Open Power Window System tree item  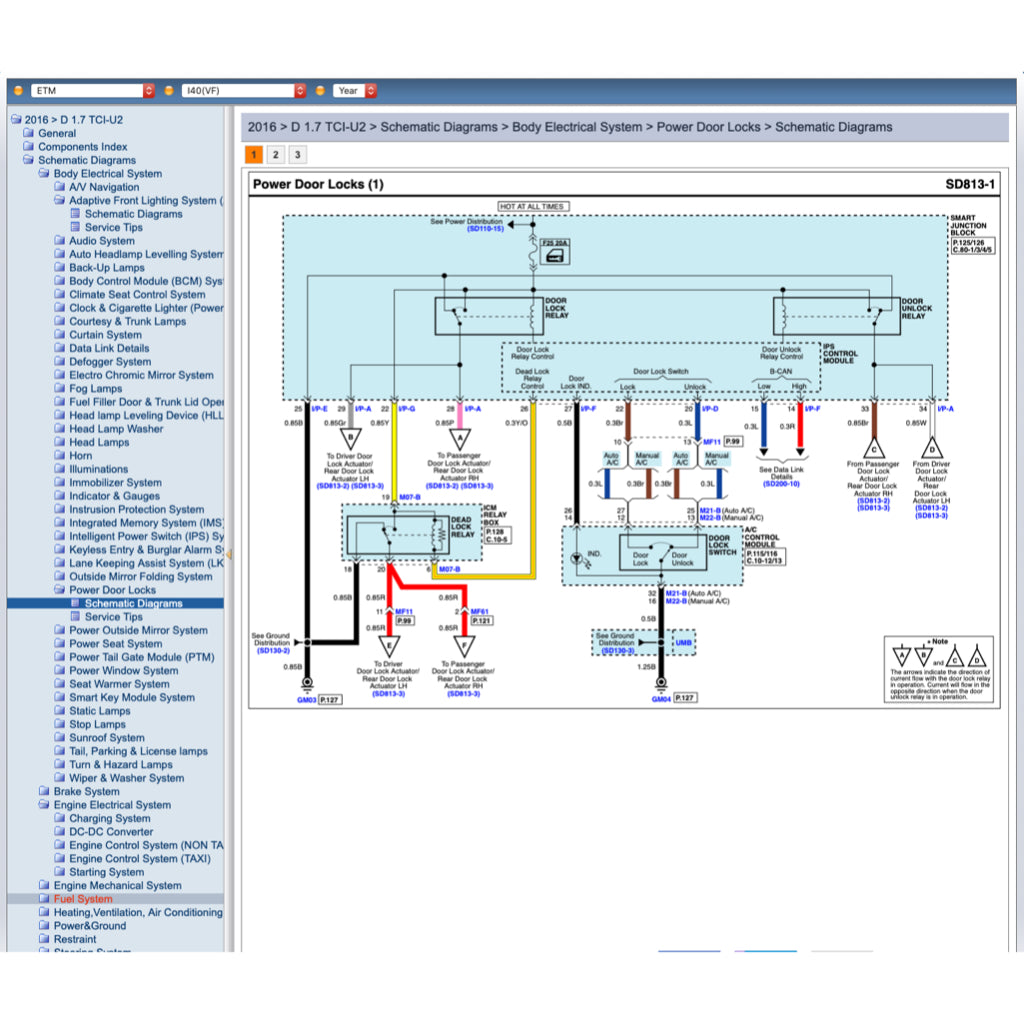click(123, 671)
